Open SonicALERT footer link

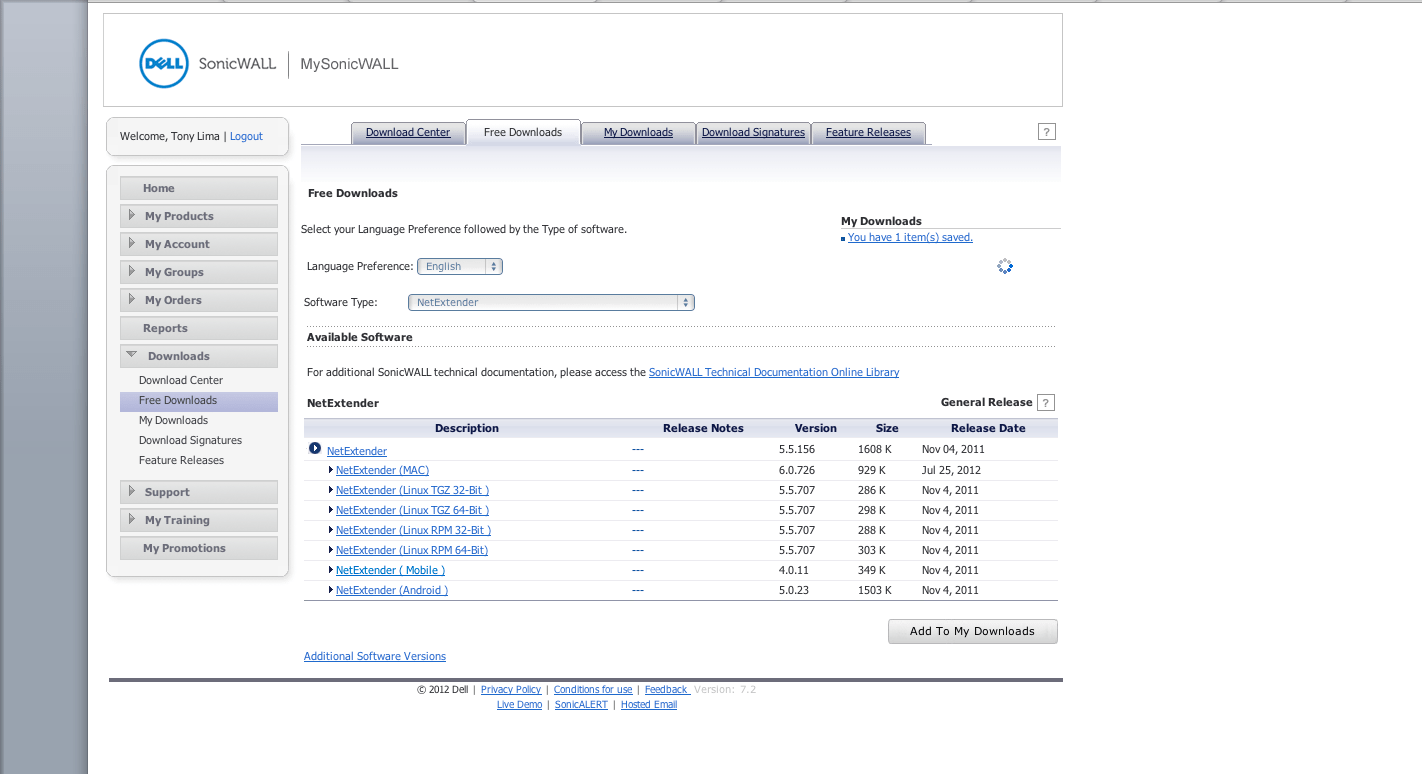[581, 705]
